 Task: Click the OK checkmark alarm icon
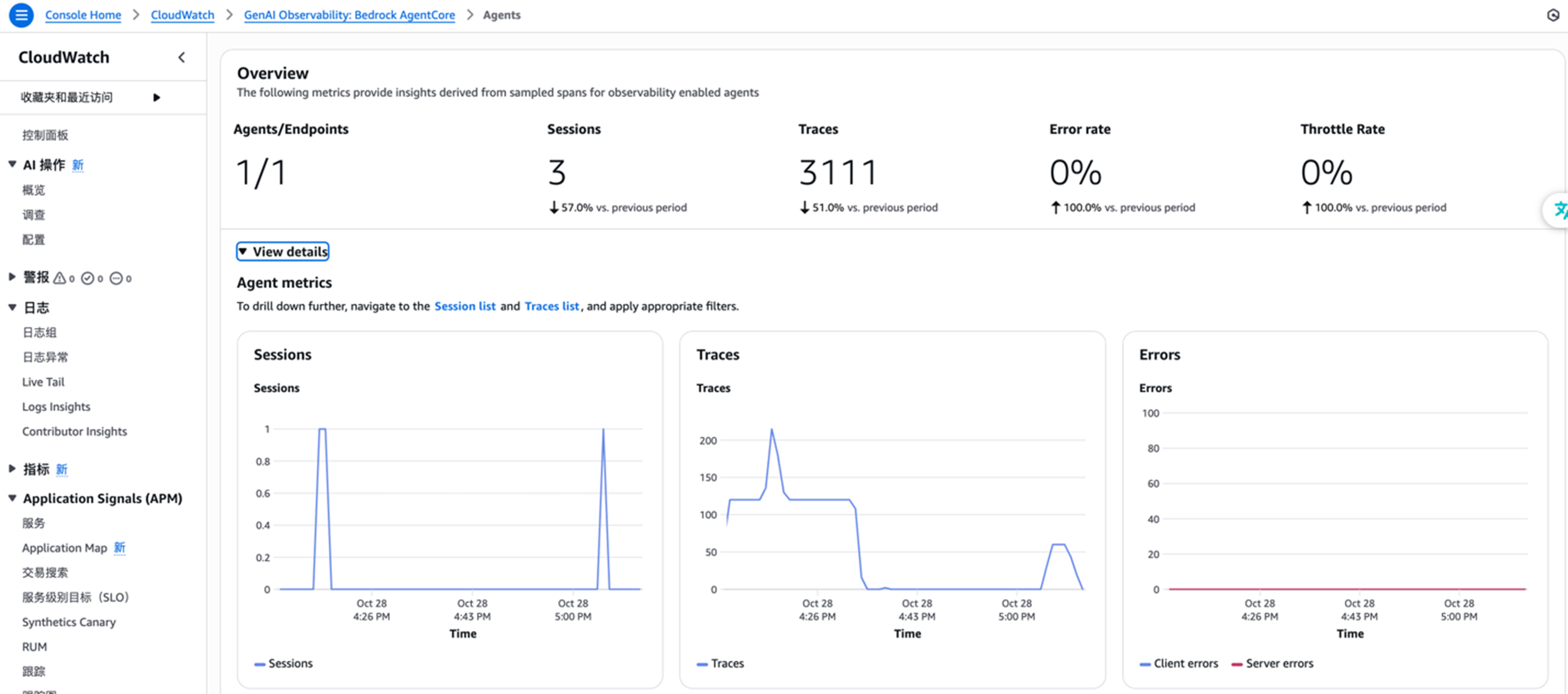coord(88,278)
